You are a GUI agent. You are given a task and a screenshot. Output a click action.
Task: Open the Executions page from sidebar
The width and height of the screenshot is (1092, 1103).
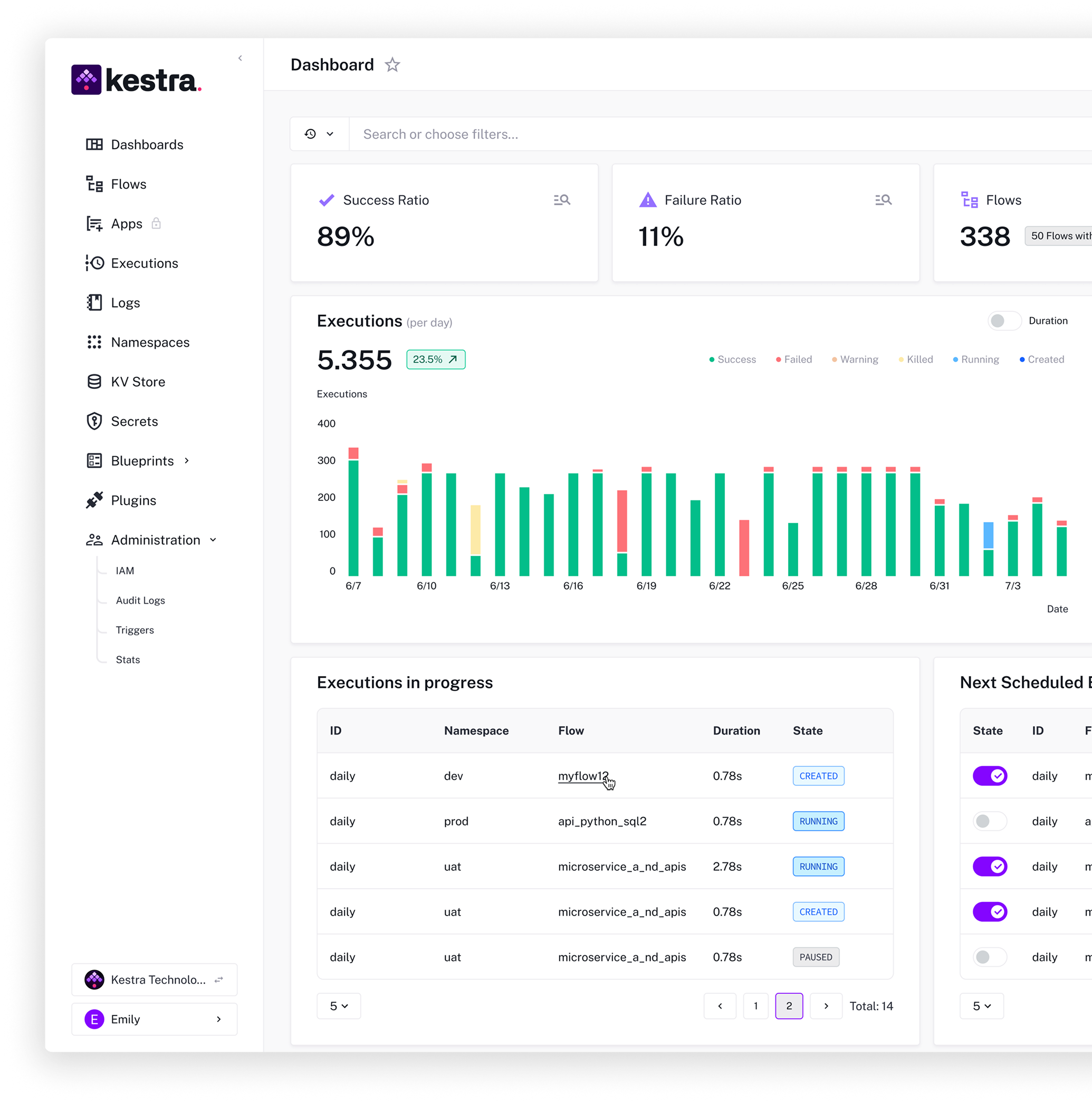click(145, 263)
